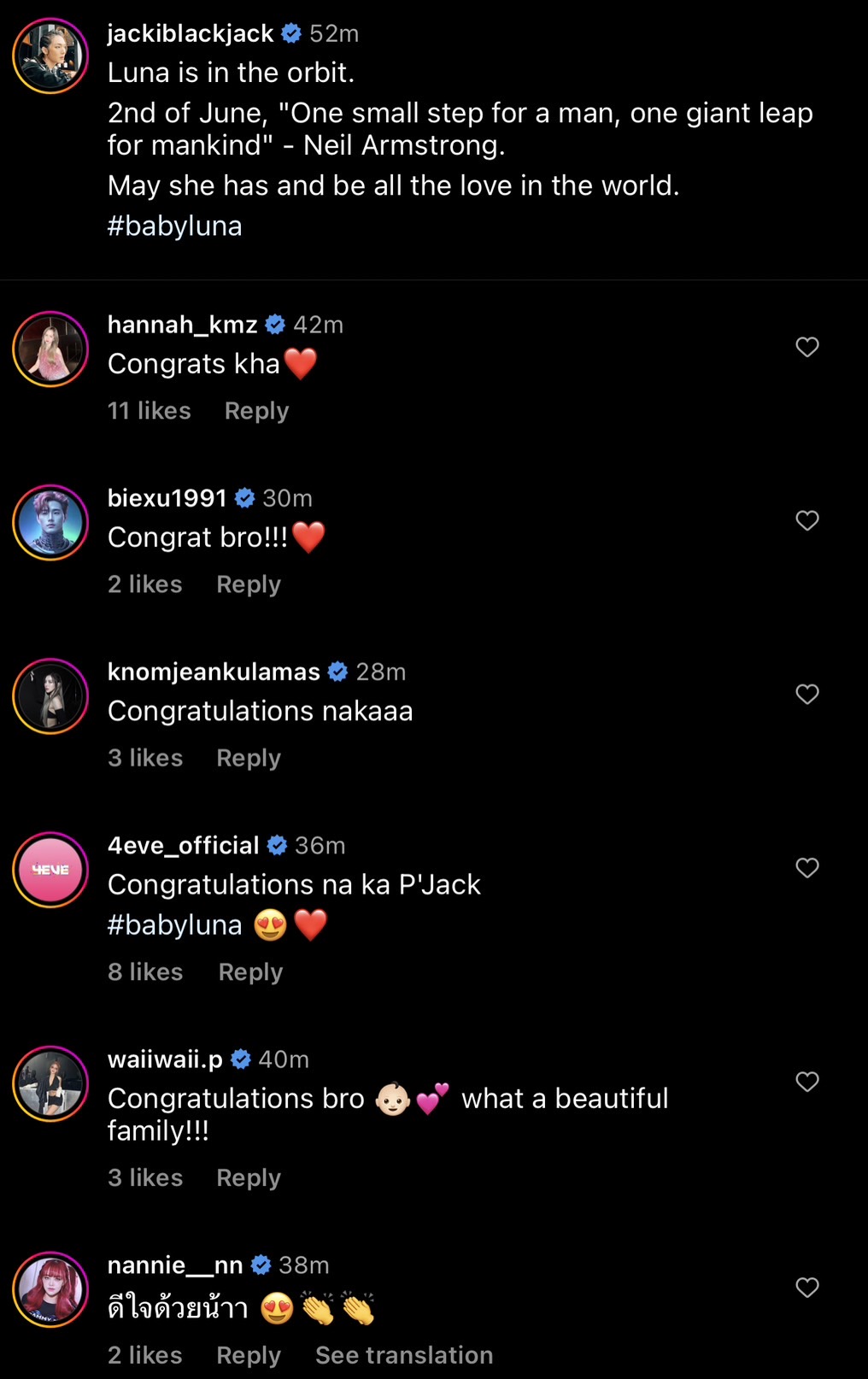This screenshot has width=868, height=1379.
Task: Open the #babyluna hashtag in jackiblackjack's caption
Action: tap(175, 226)
